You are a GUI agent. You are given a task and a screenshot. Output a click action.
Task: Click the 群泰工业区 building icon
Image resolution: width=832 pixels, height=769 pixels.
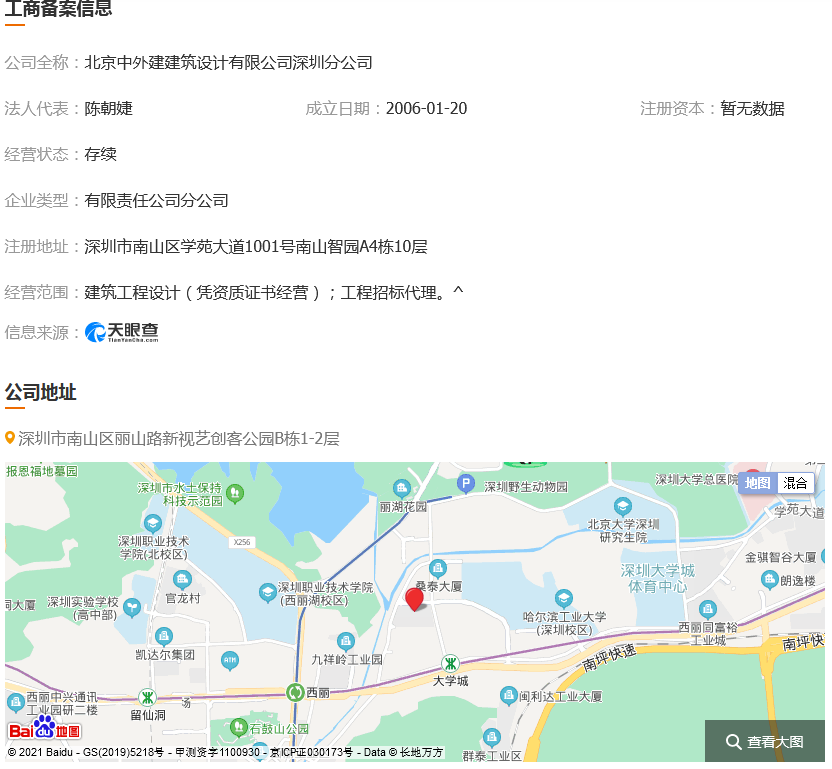pyautogui.click(x=492, y=738)
